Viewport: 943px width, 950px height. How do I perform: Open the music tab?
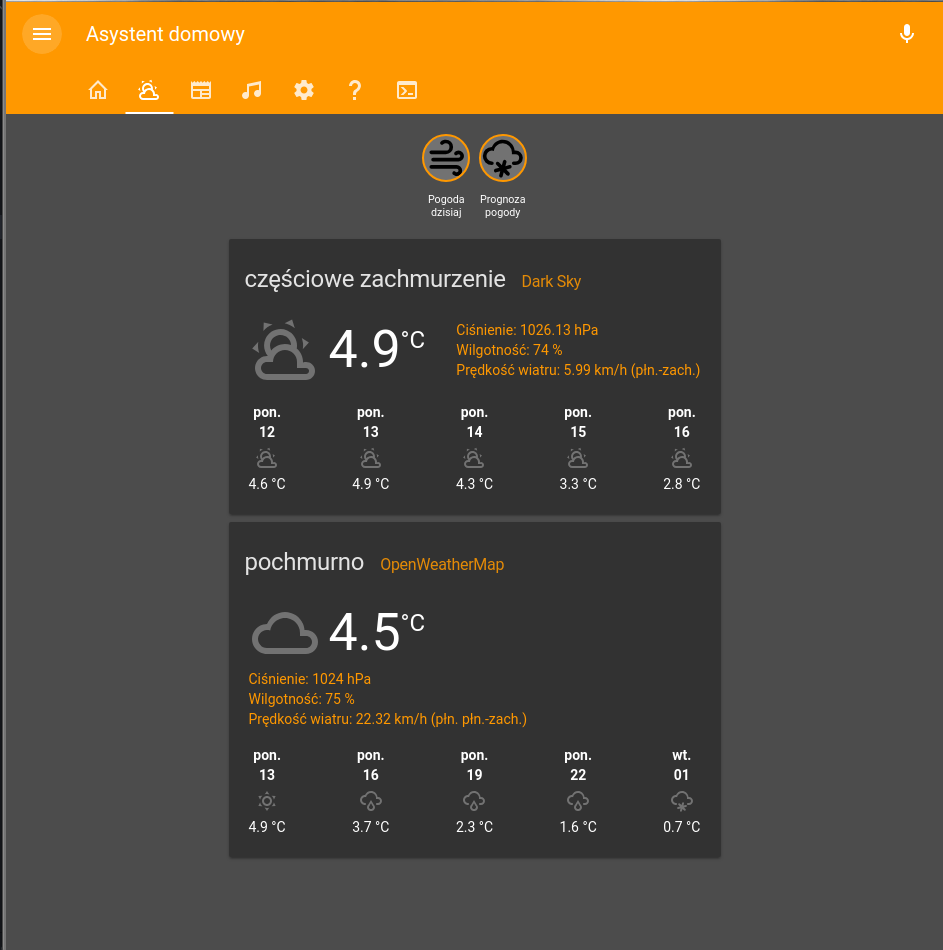(252, 90)
